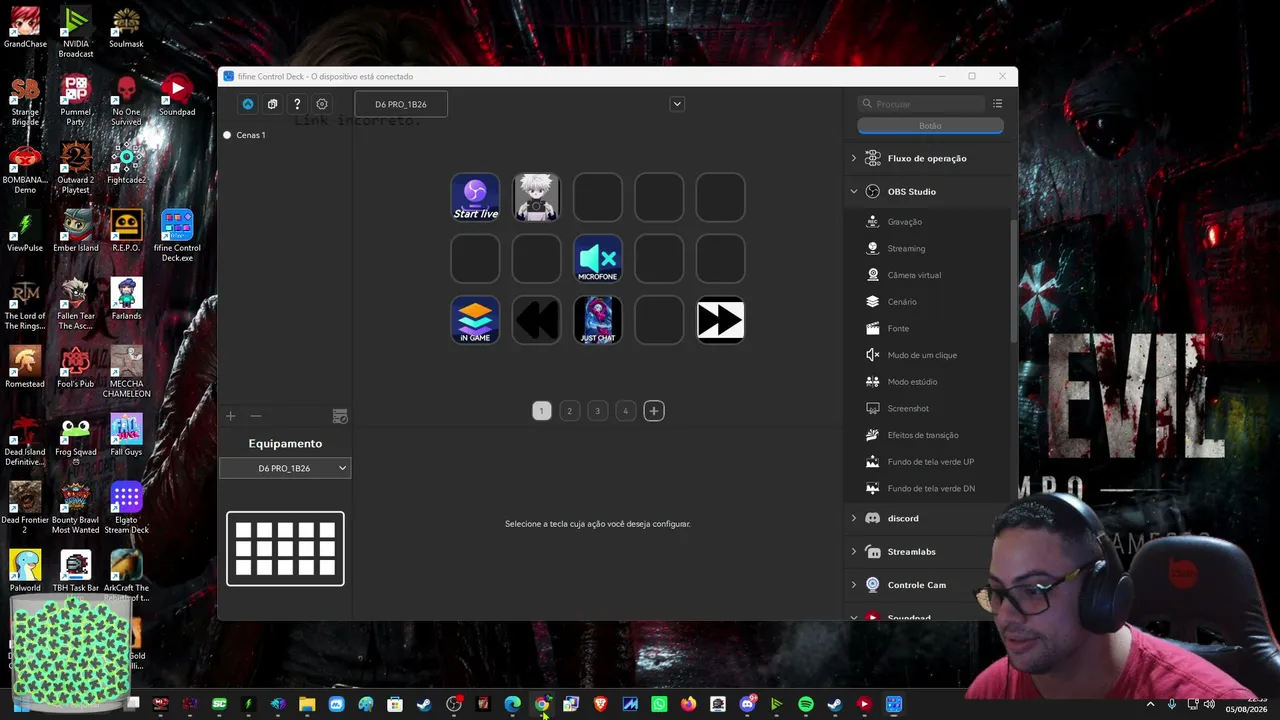Open Google Chrome from the taskbar

coord(542,704)
